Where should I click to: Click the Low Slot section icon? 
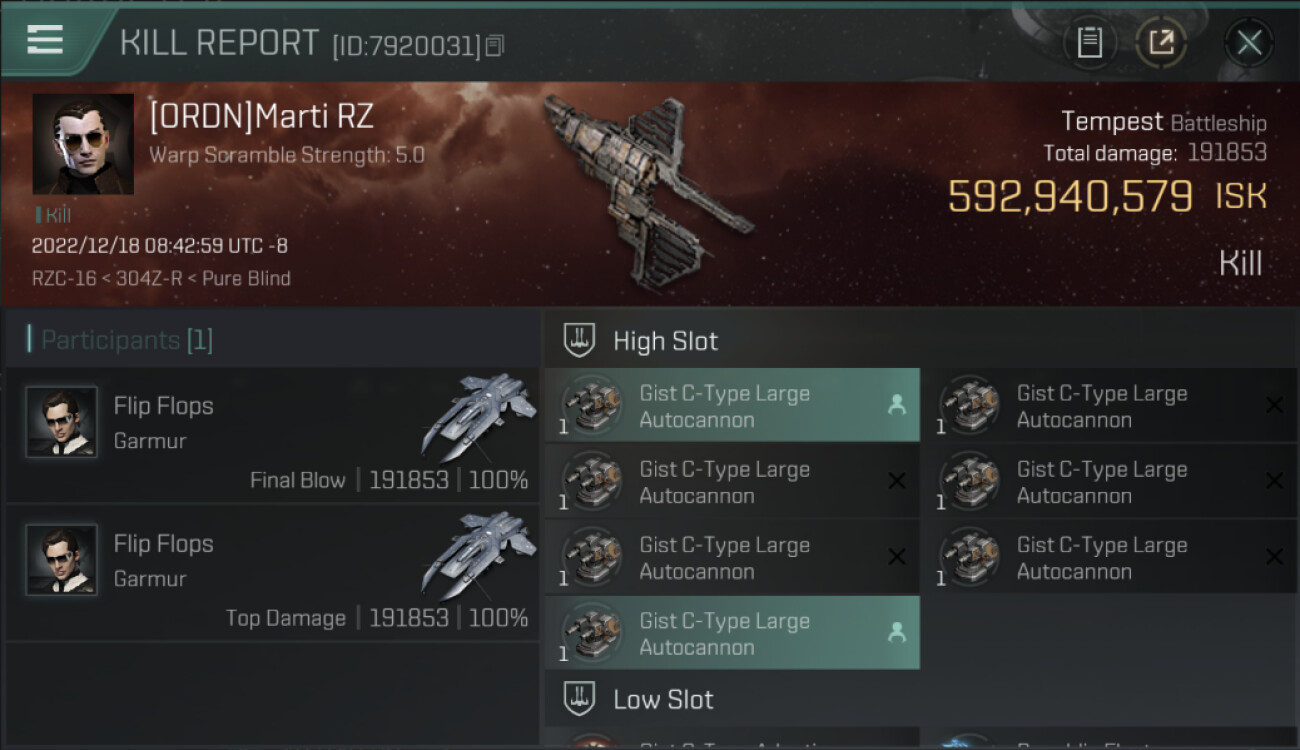point(580,698)
